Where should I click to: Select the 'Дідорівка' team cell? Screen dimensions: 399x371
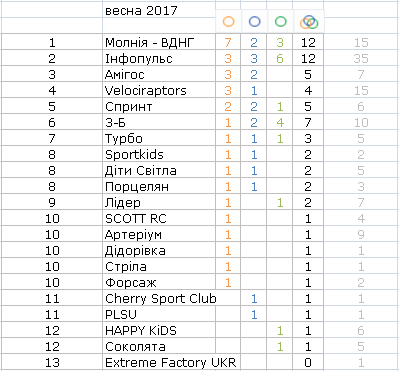tap(159, 250)
